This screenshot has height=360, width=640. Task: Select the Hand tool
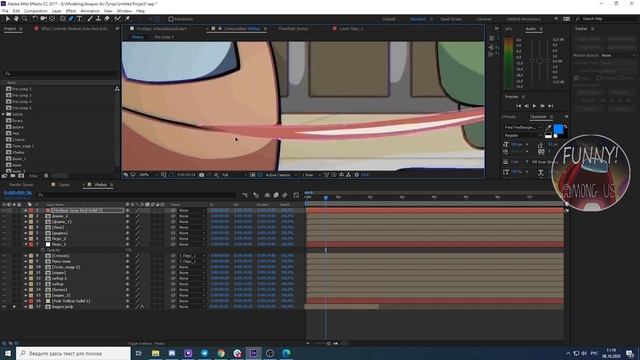[16, 19]
